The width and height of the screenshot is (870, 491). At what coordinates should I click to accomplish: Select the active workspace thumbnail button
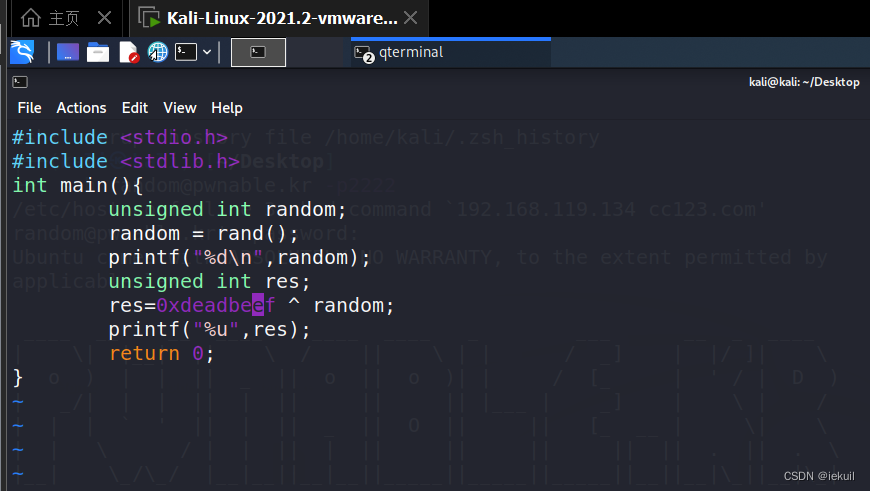click(258, 52)
